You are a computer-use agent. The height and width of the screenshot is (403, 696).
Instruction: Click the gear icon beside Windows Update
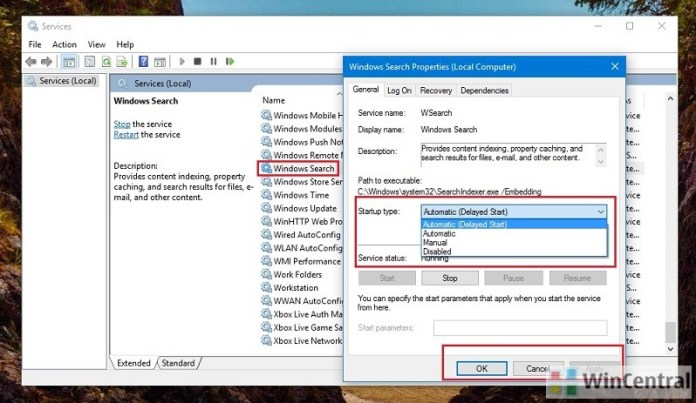266,208
